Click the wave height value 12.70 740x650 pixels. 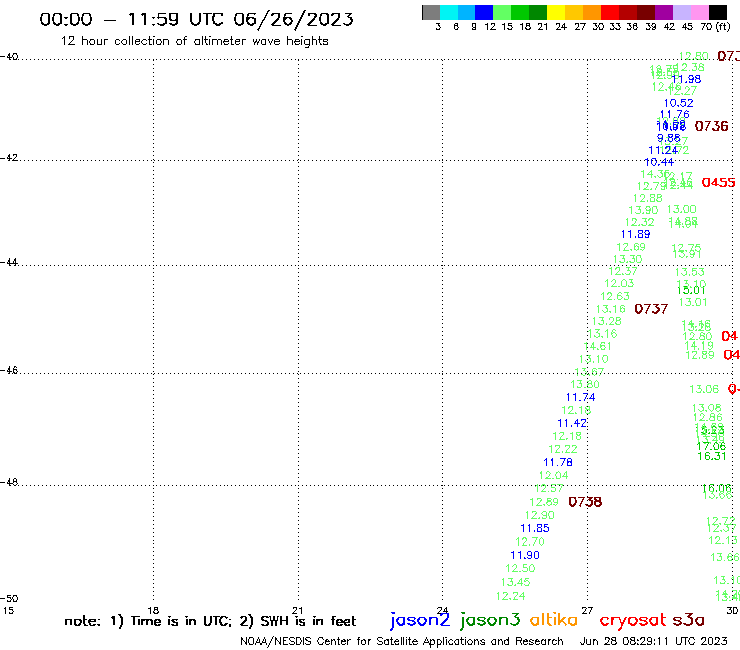pyautogui.click(x=530, y=542)
